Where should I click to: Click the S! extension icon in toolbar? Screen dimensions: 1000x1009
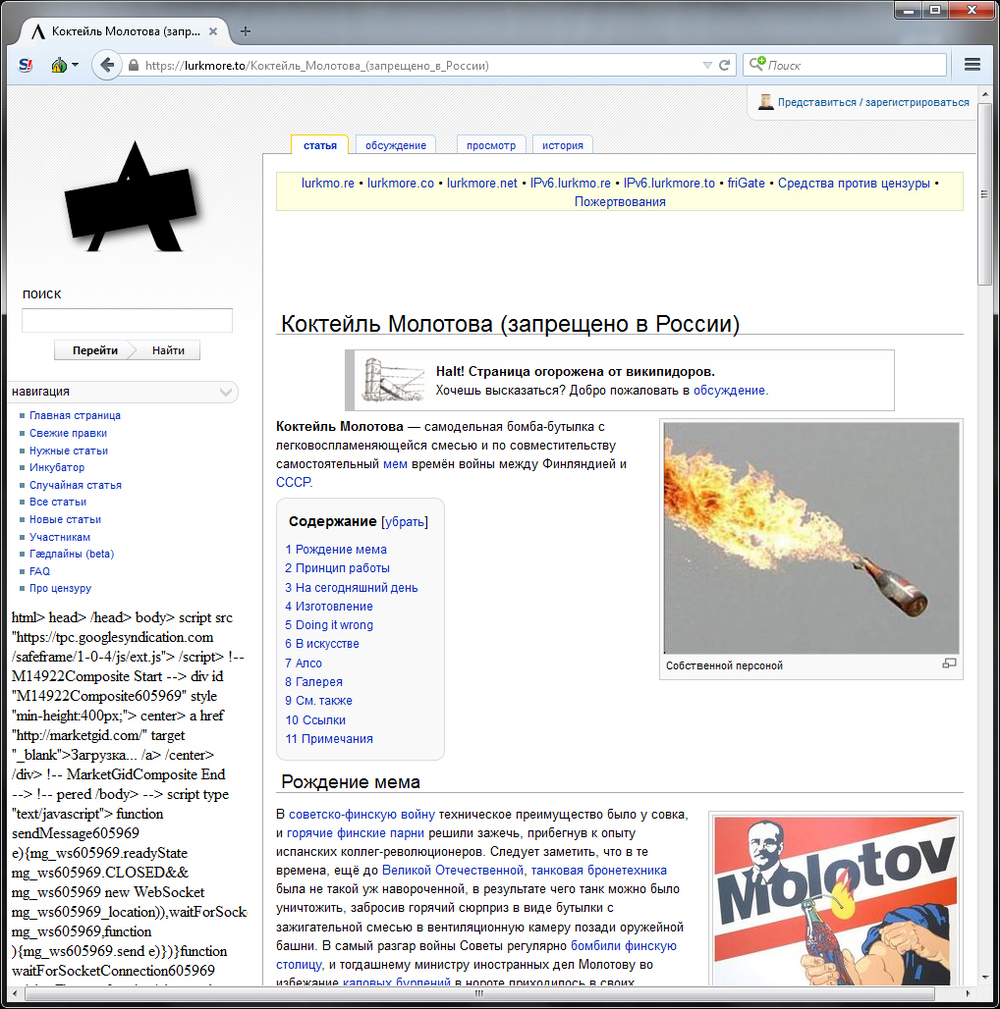tap(25, 65)
